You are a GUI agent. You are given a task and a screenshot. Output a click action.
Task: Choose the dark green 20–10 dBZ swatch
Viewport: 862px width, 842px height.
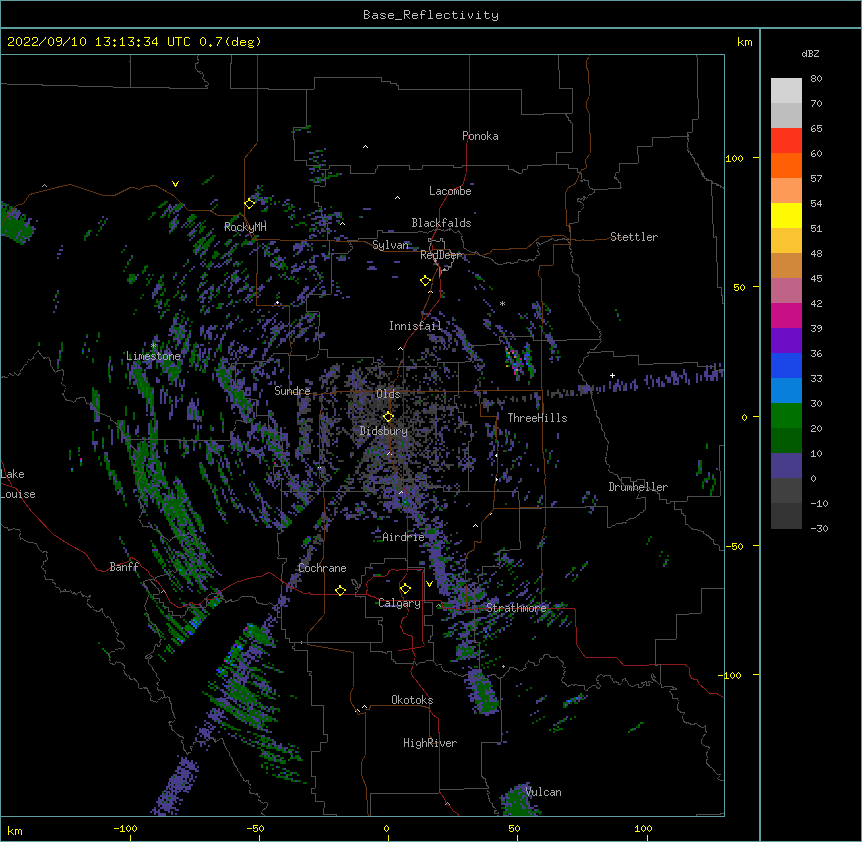click(786, 441)
